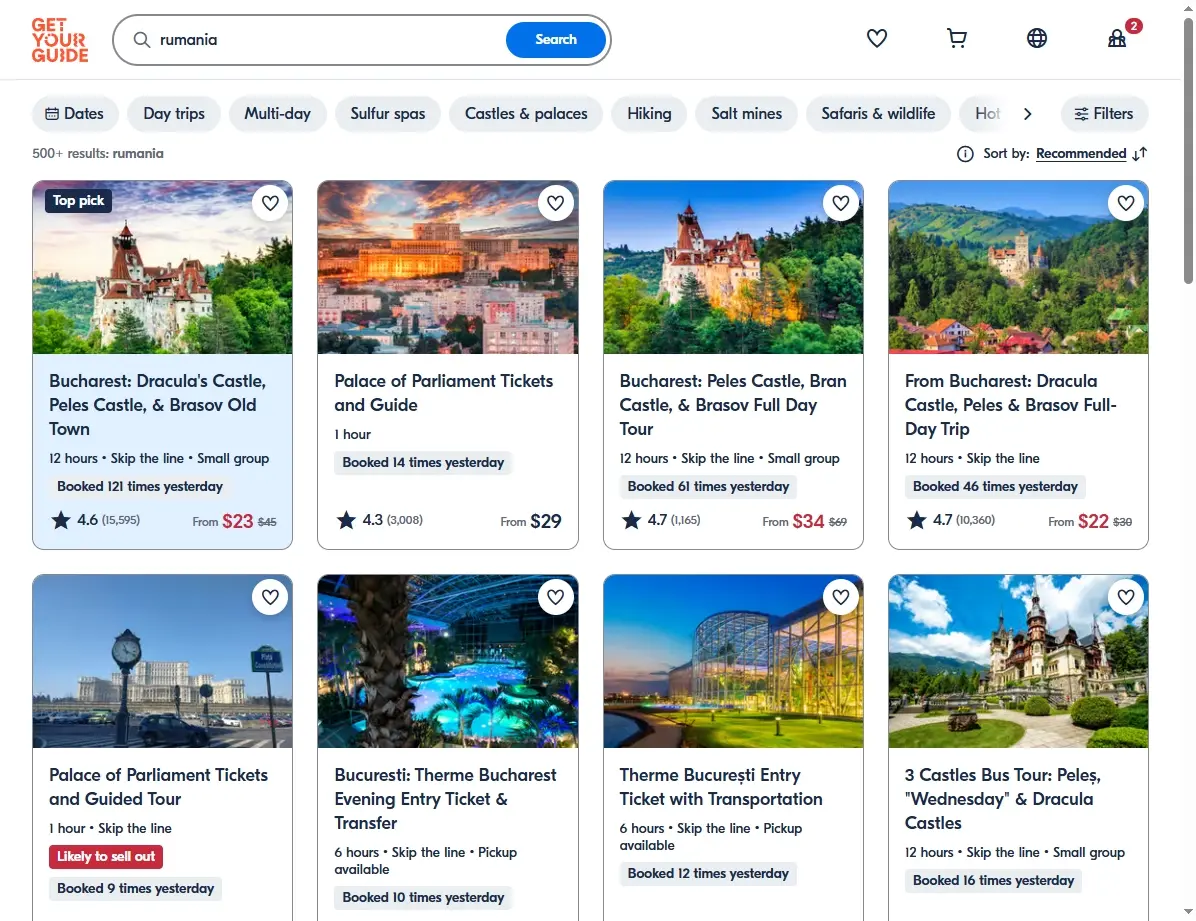The image size is (1196, 921).
Task: Click the Therme glass building image
Action: click(x=733, y=661)
